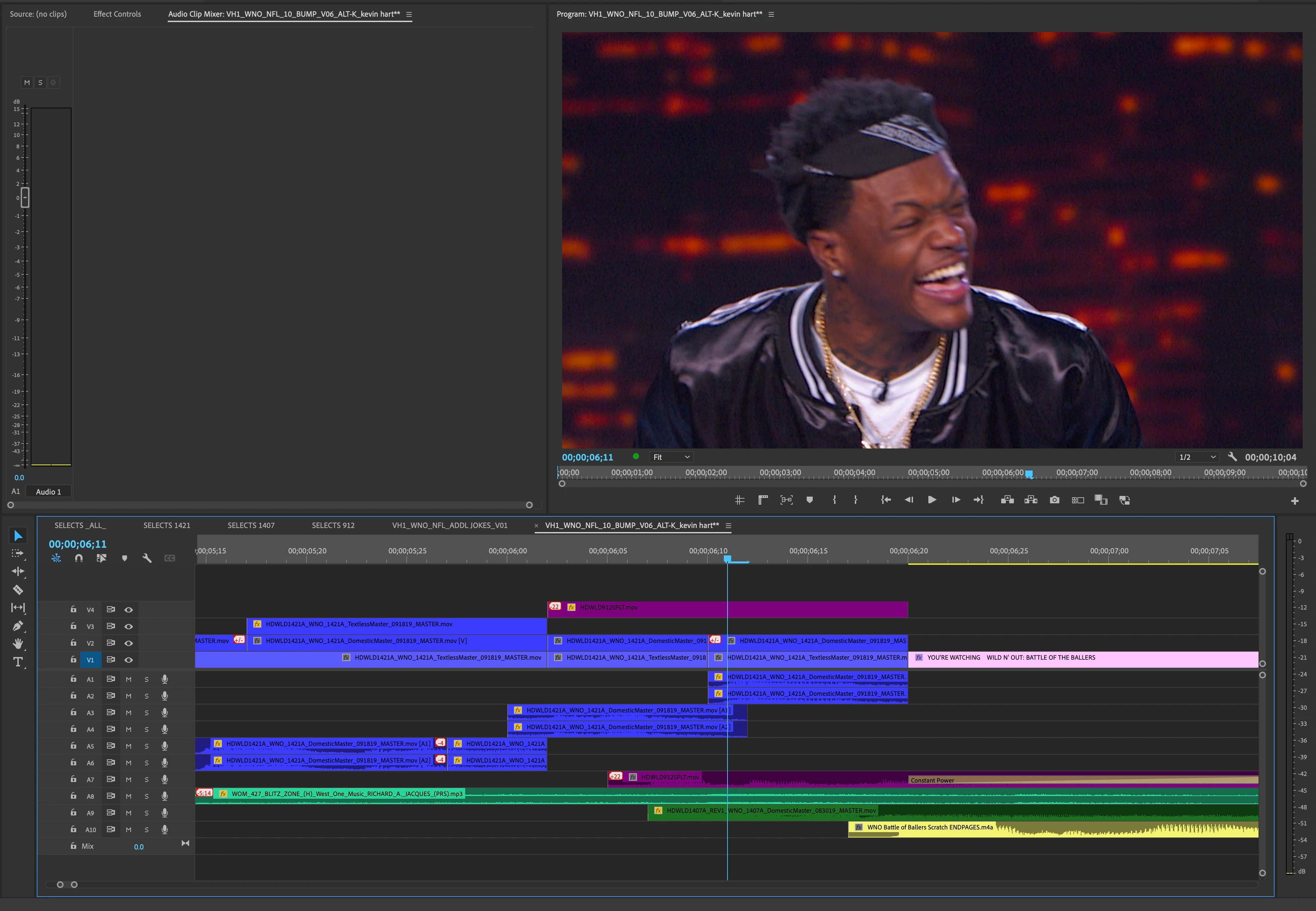
Task: Toggle timeline snapping magnet icon
Action: pos(79,558)
